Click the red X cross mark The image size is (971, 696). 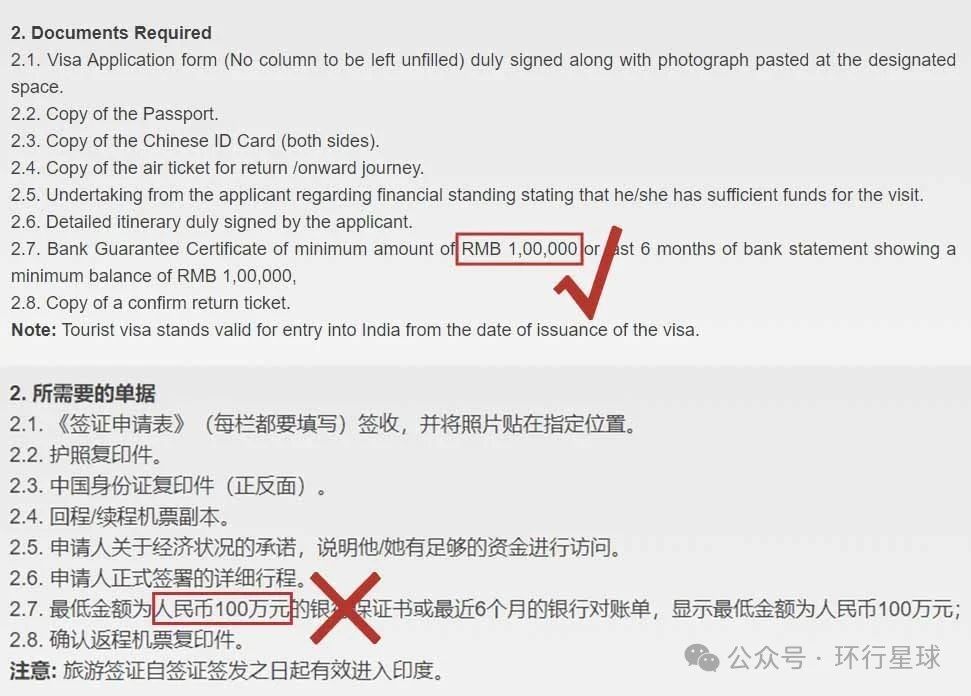coord(346,608)
